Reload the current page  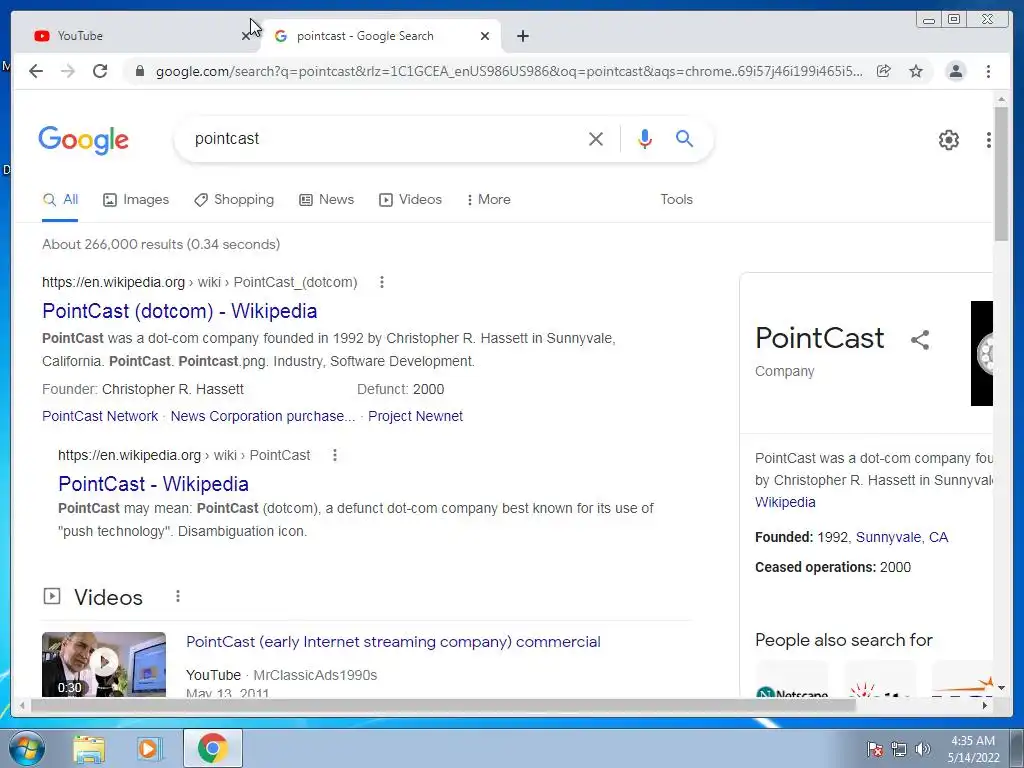point(100,71)
